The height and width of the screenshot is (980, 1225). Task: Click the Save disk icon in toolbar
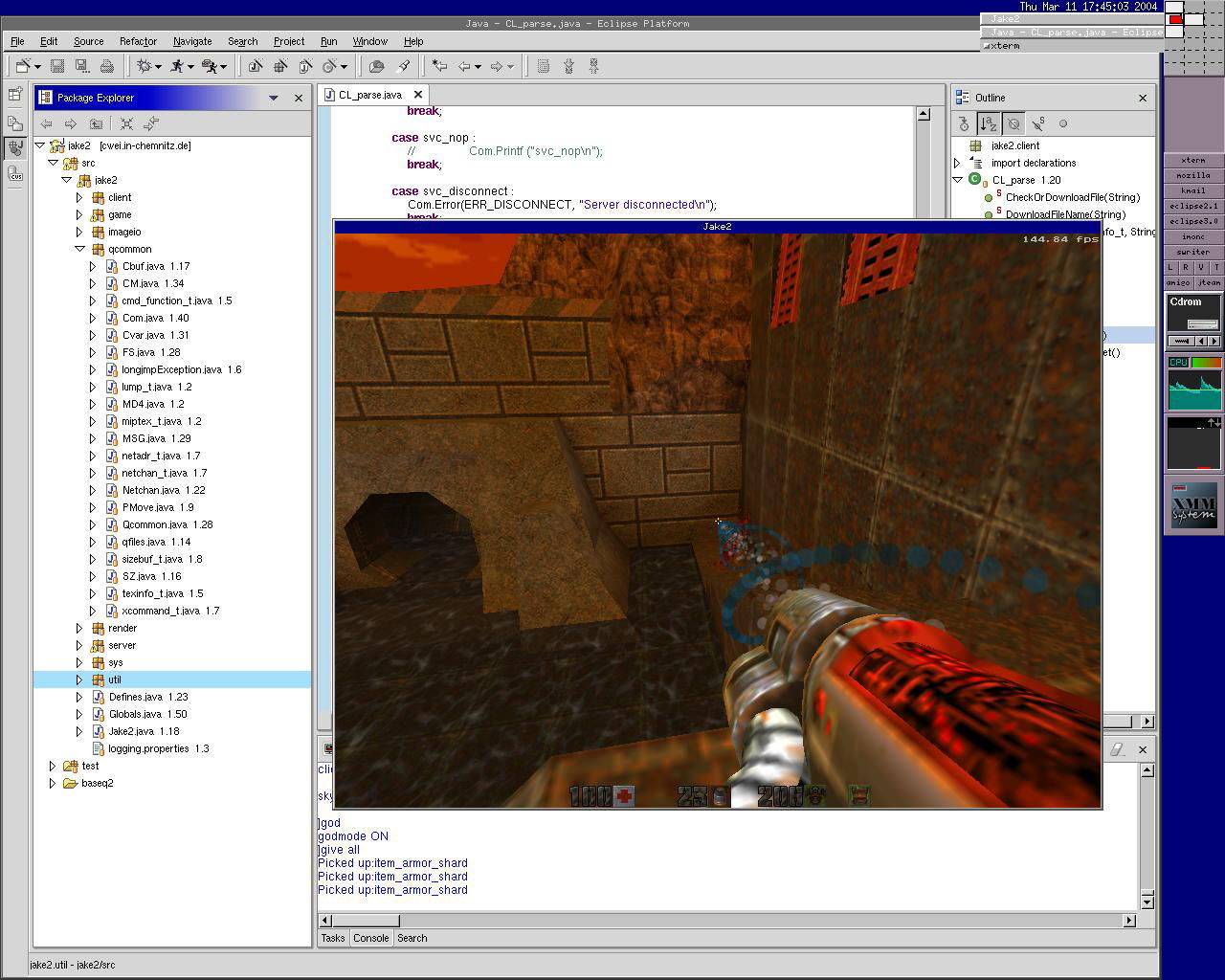click(x=57, y=66)
